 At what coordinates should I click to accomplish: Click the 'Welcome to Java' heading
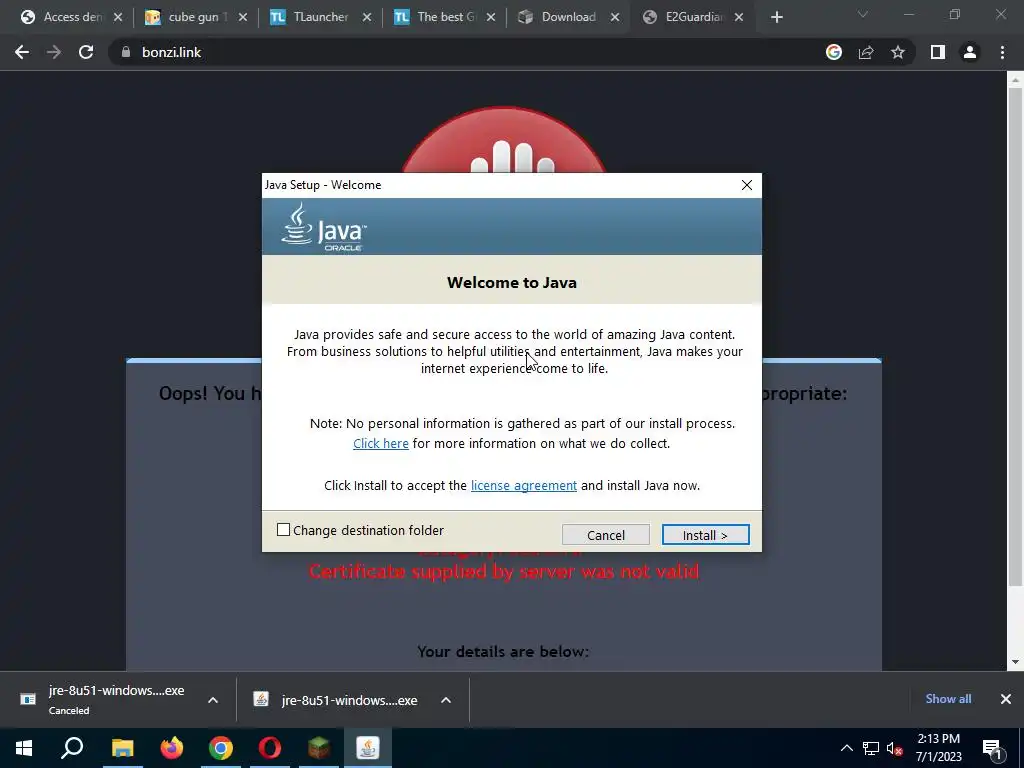[512, 283]
